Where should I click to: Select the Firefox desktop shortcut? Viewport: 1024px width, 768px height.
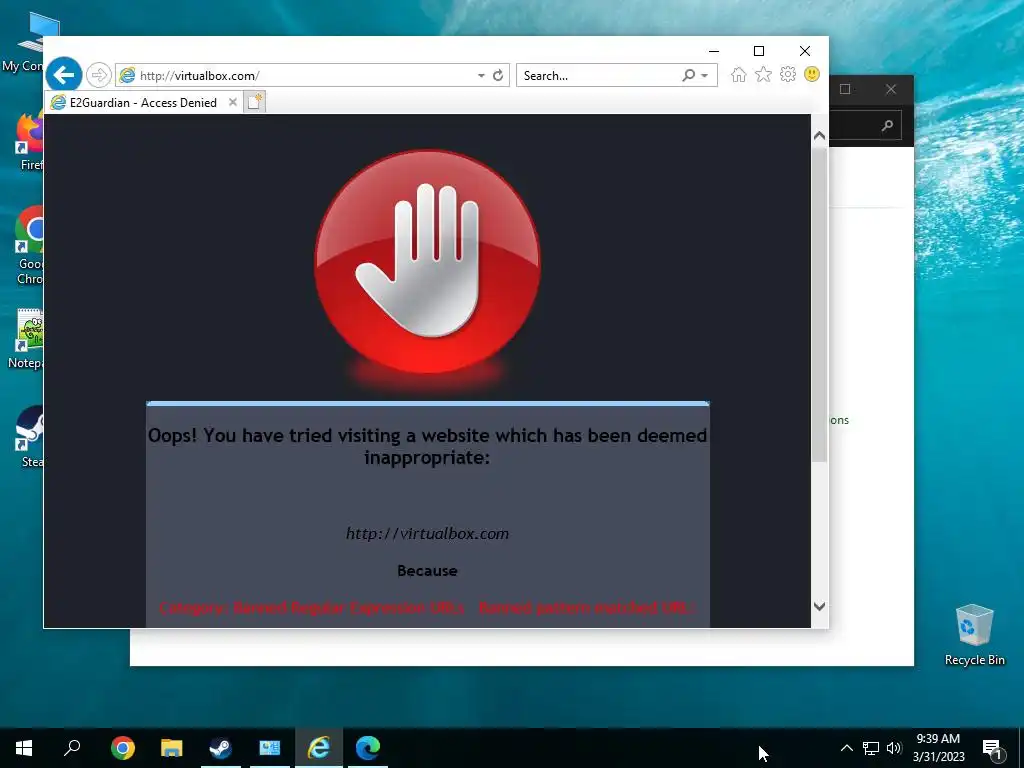[x=29, y=142]
